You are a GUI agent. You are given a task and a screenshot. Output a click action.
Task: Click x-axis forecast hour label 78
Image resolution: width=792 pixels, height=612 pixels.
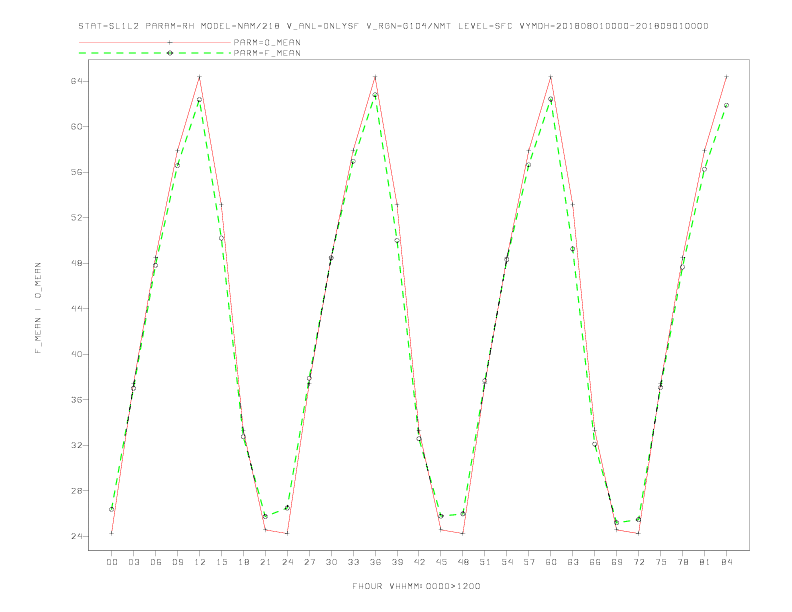tap(683, 562)
